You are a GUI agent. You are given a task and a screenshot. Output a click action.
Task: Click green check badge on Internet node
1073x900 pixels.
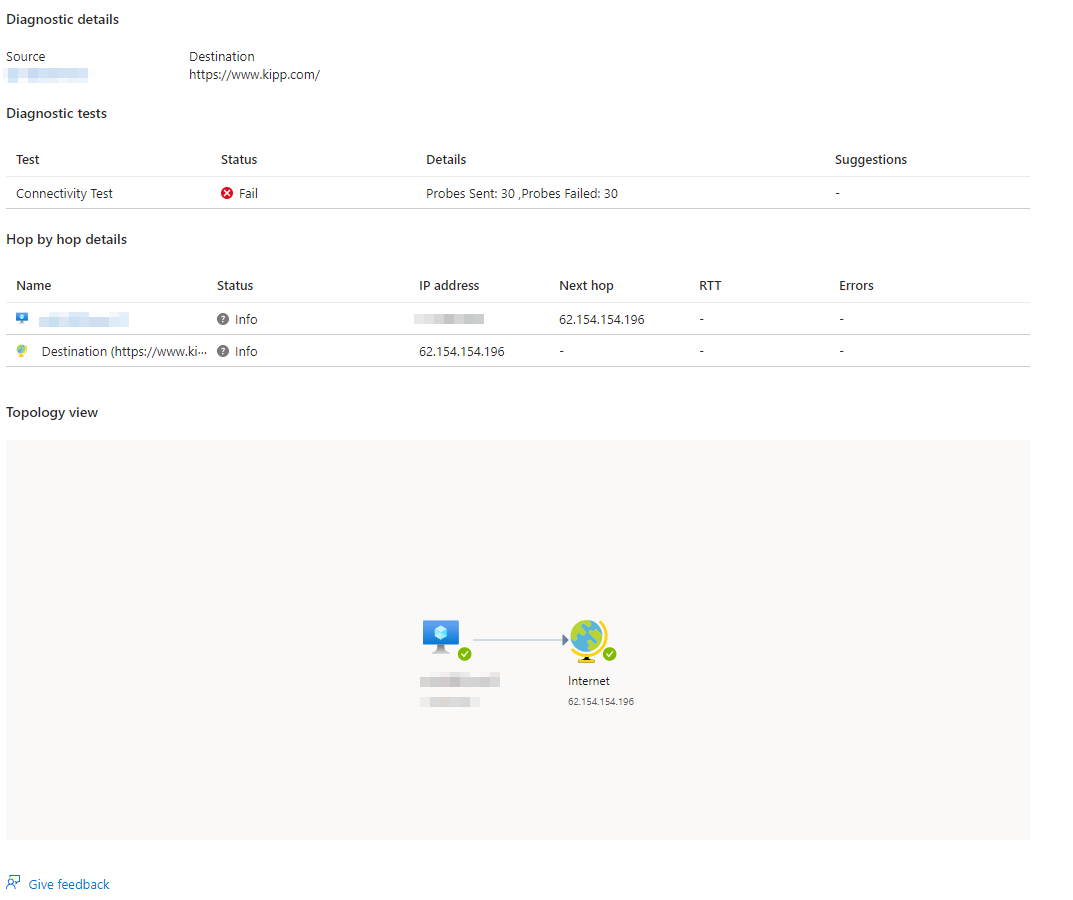(610, 654)
